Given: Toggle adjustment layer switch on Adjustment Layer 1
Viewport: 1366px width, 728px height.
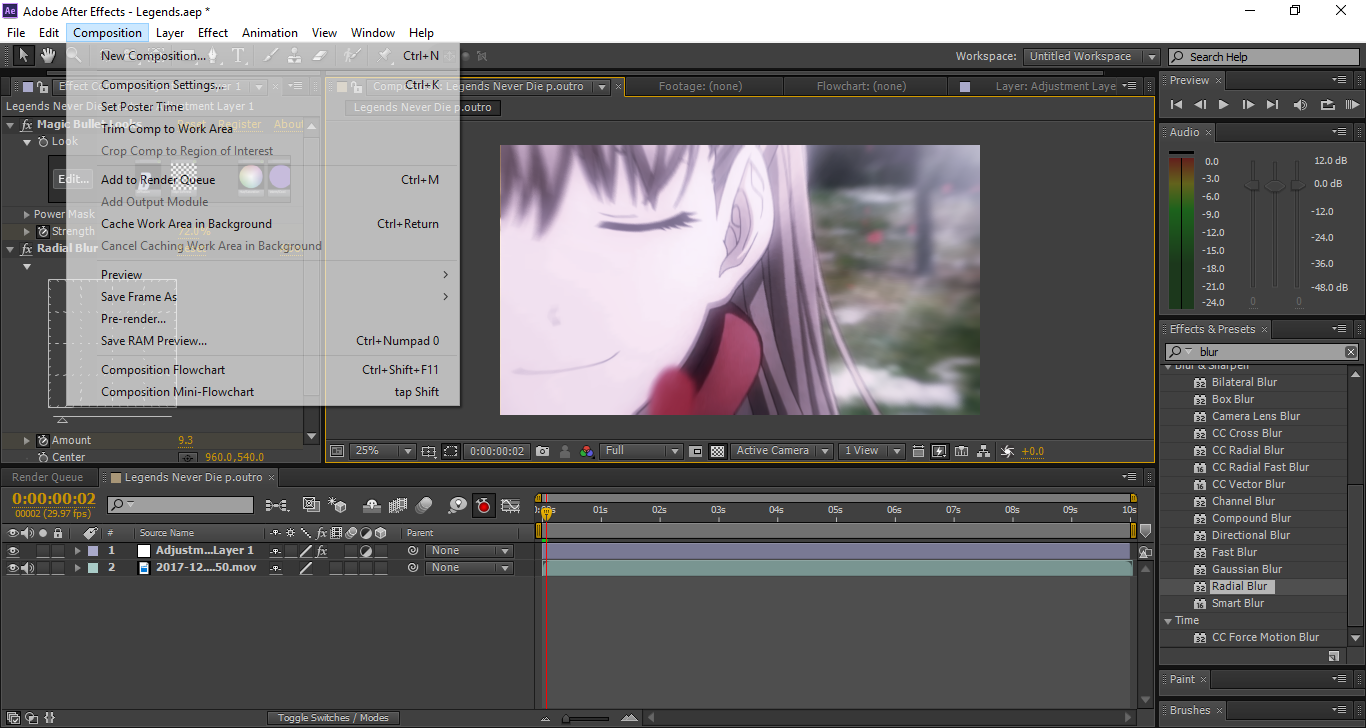Looking at the screenshot, I should pyautogui.click(x=366, y=551).
